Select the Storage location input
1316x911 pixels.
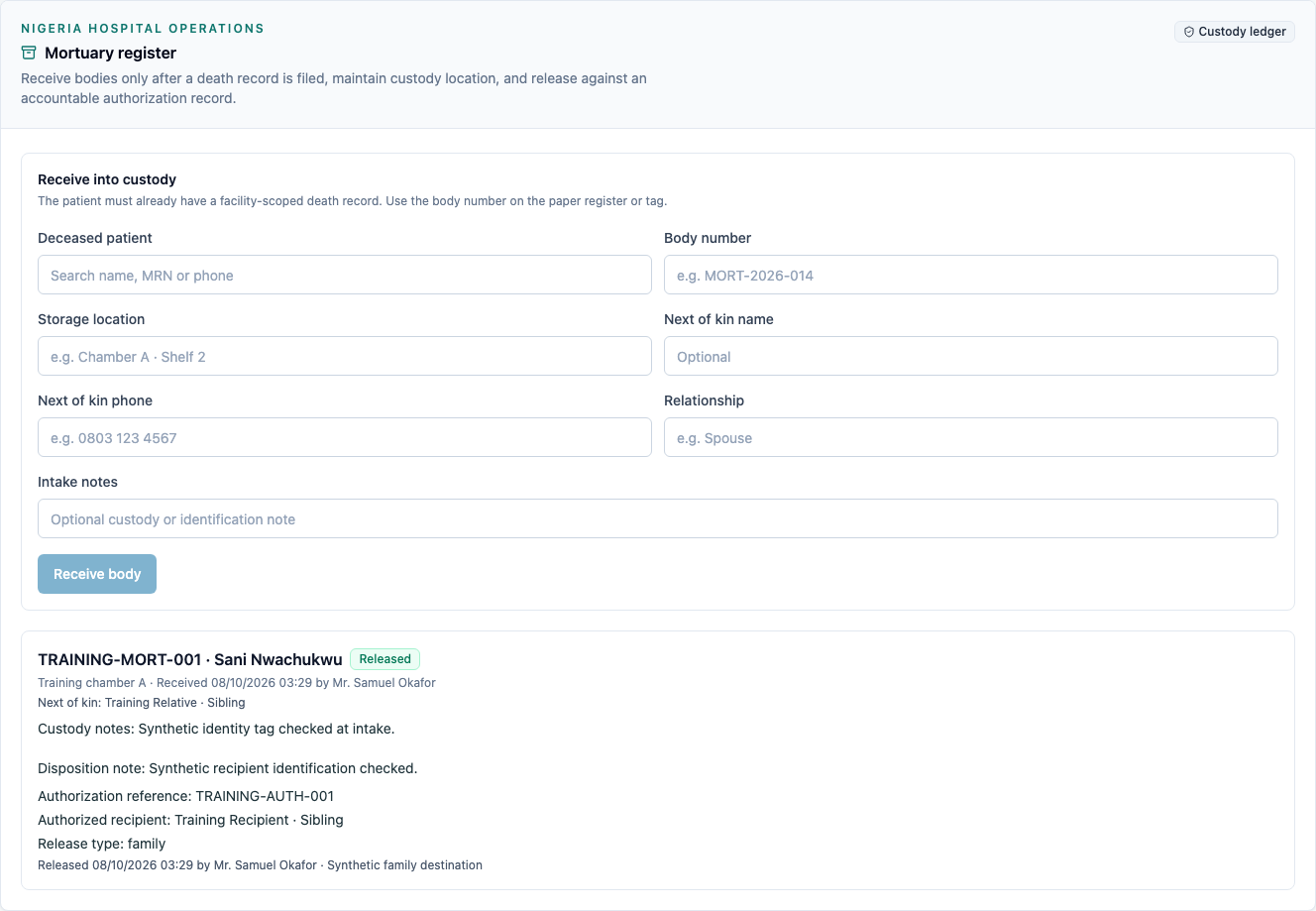(345, 356)
